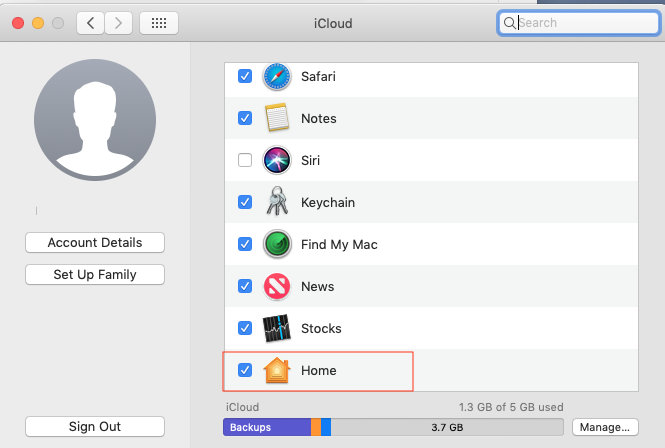This screenshot has height=448, width=665.
Task: Uncheck the Keychain checkbox
Action: 245,202
